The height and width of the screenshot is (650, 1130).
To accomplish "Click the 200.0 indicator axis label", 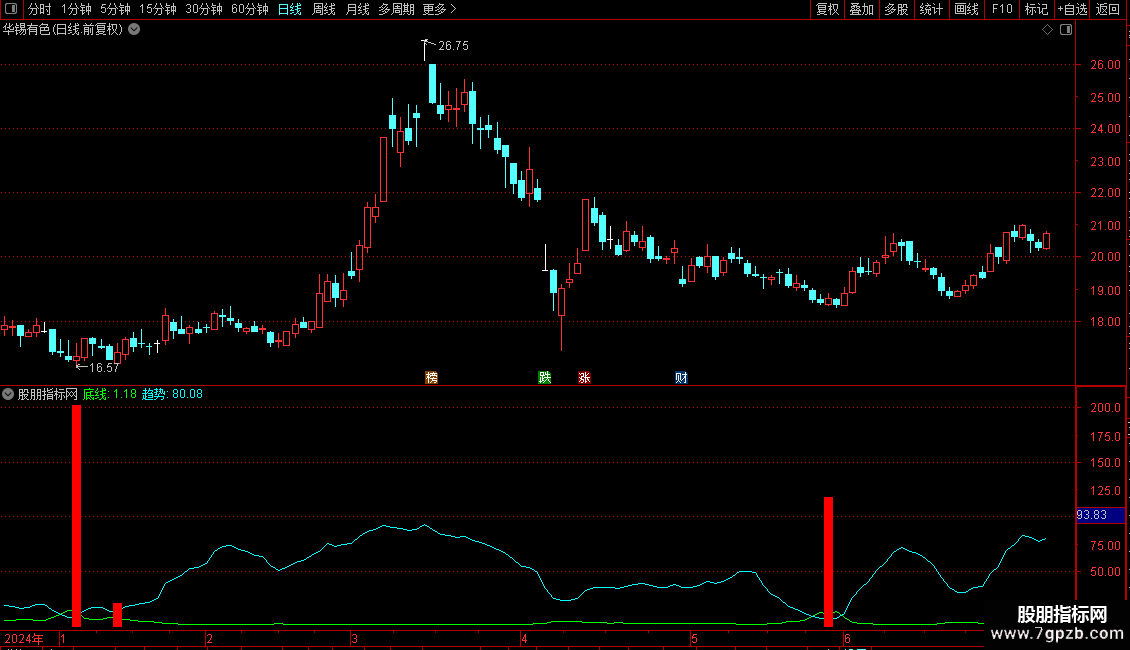I will click(x=1105, y=408).
